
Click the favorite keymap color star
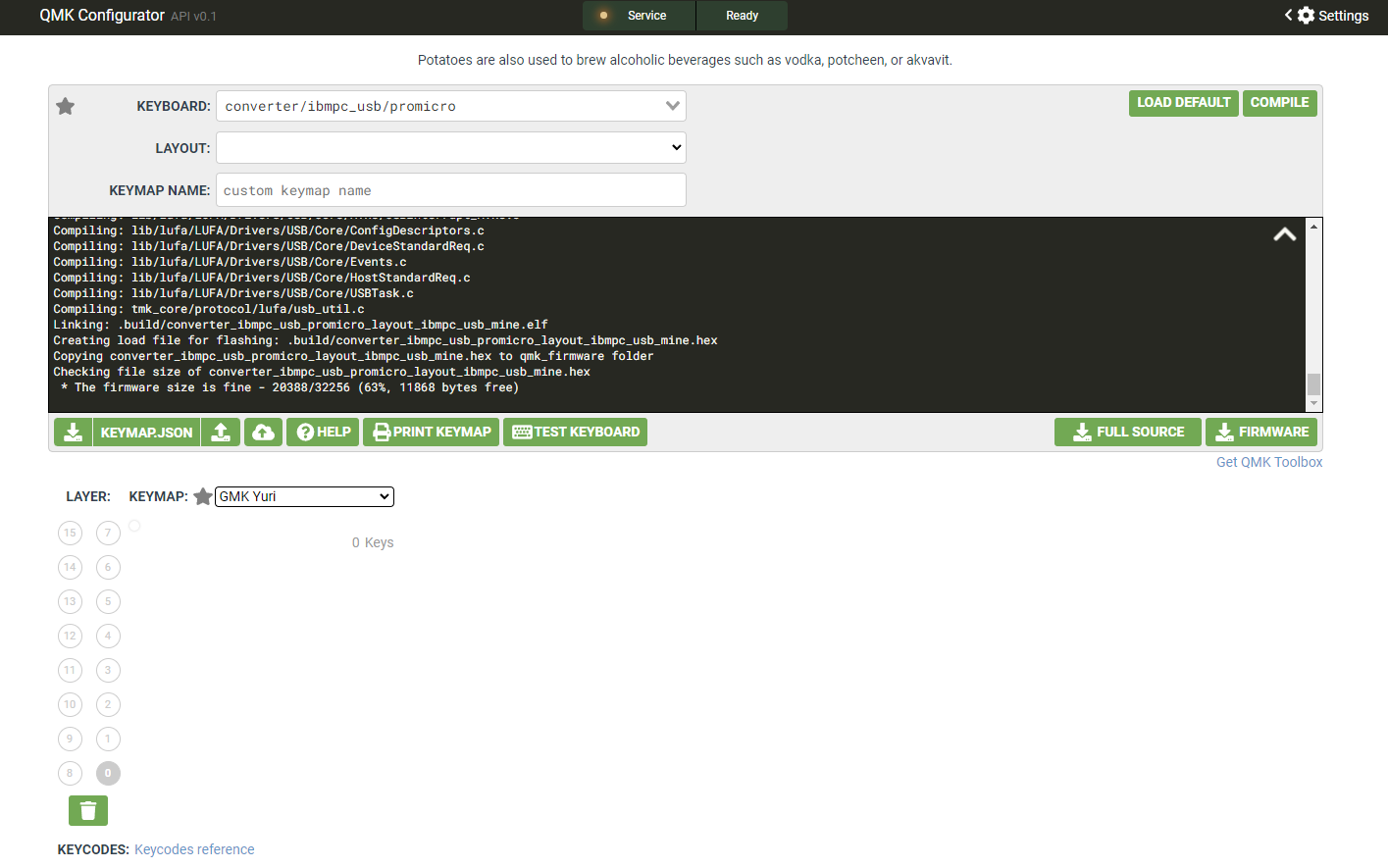[203, 496]
